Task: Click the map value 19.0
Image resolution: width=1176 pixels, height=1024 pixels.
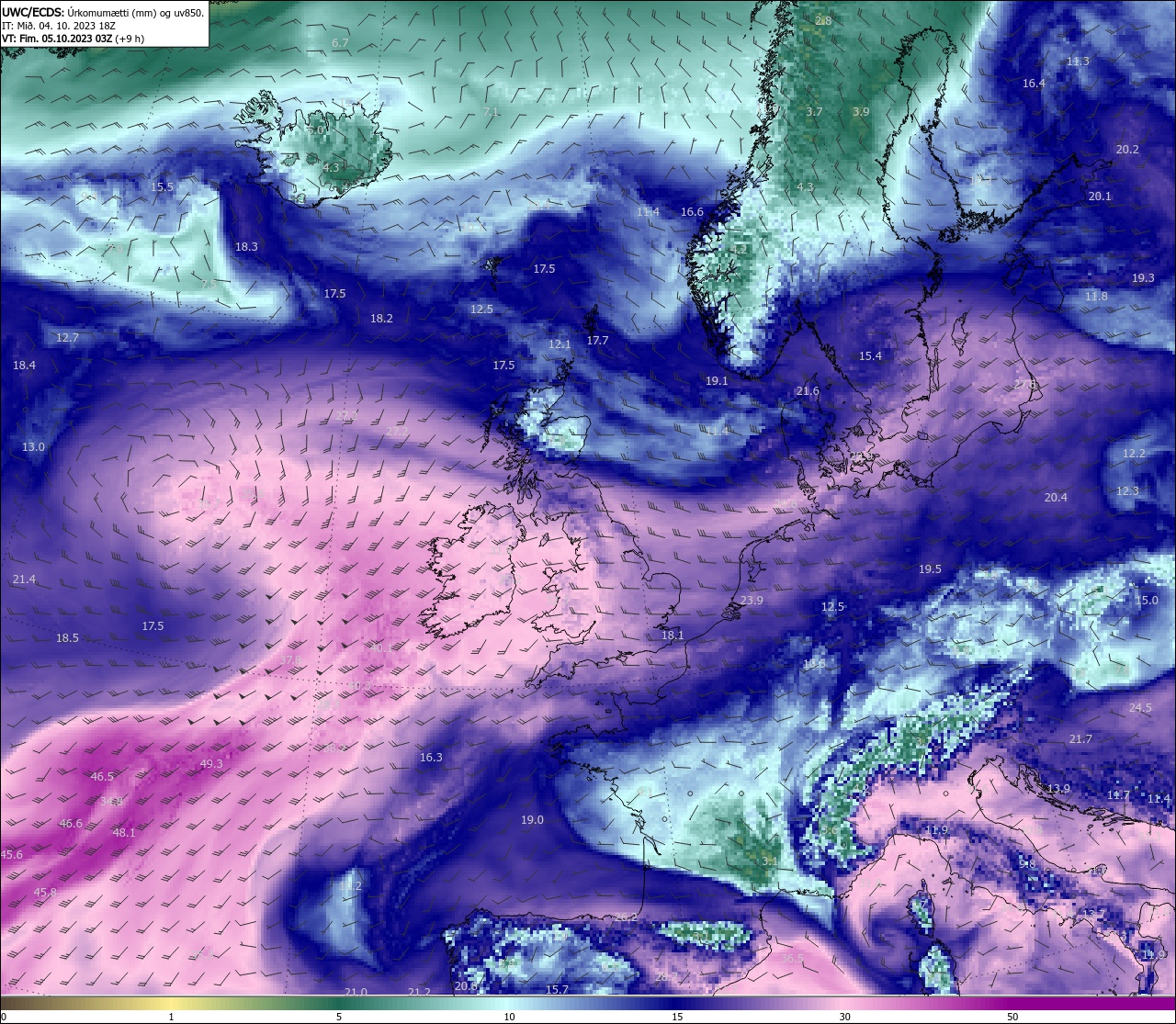Action: coord(532,820)
